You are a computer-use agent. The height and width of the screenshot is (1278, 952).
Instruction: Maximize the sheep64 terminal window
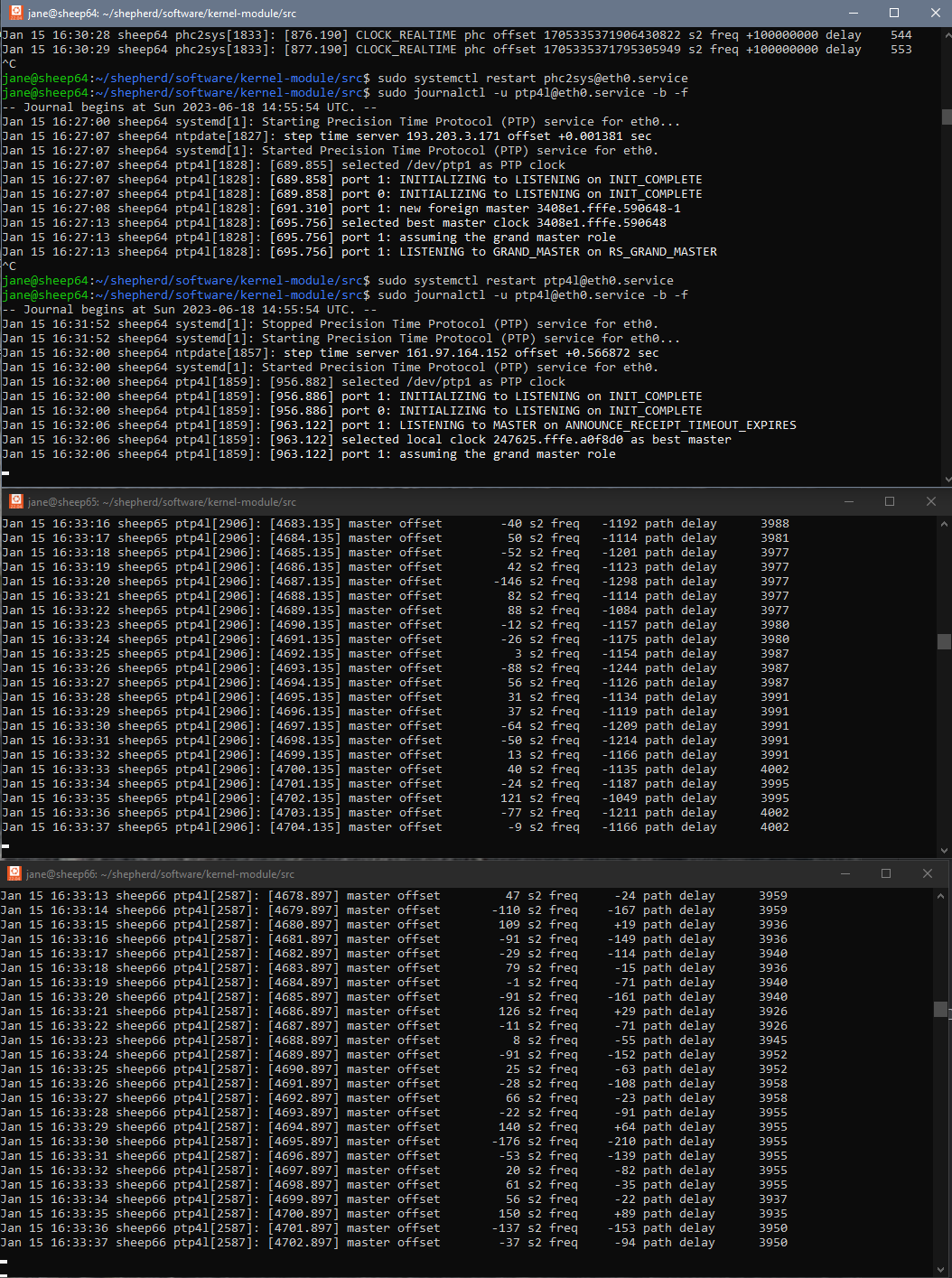[x=894, y=13]
